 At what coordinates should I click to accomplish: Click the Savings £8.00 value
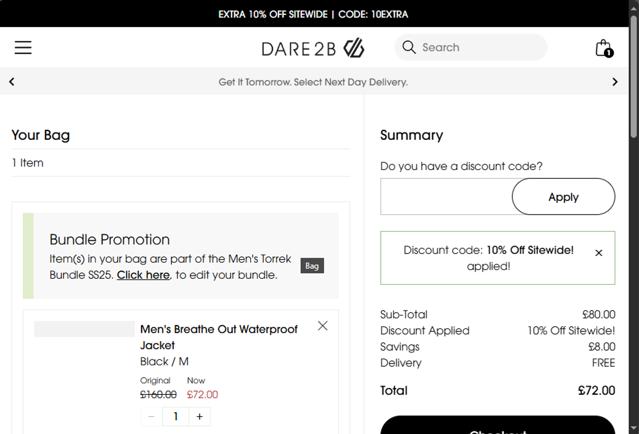tap(602, 347)
